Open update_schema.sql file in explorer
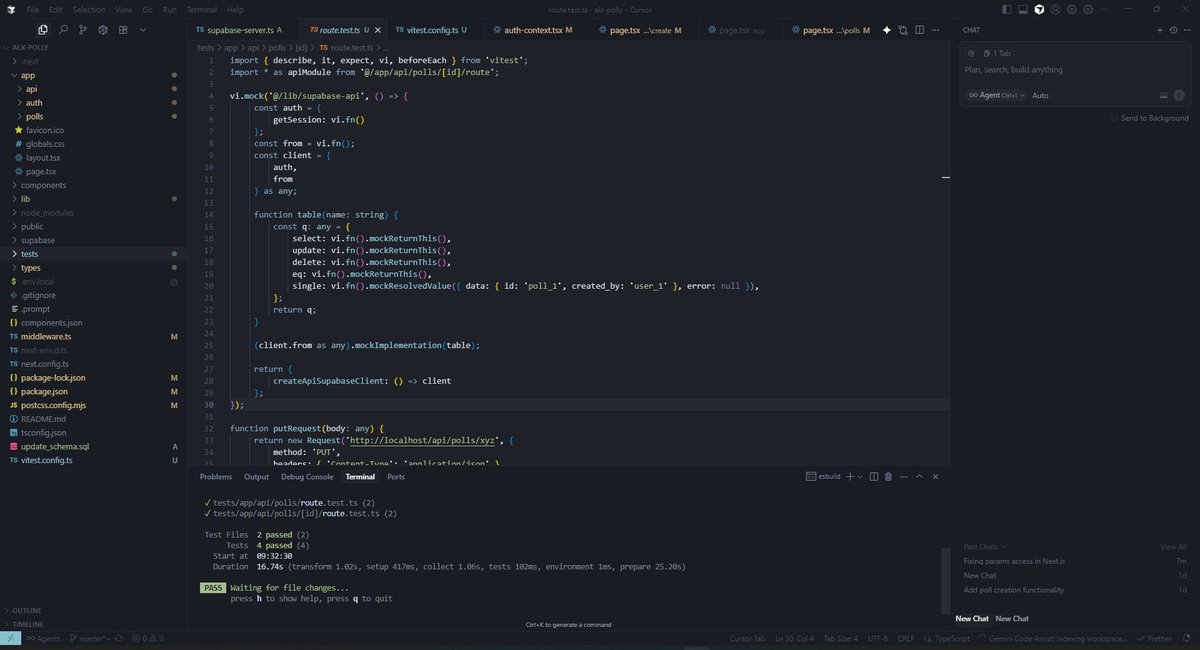This screenshot has height=650, width=1200. [55, 447]
